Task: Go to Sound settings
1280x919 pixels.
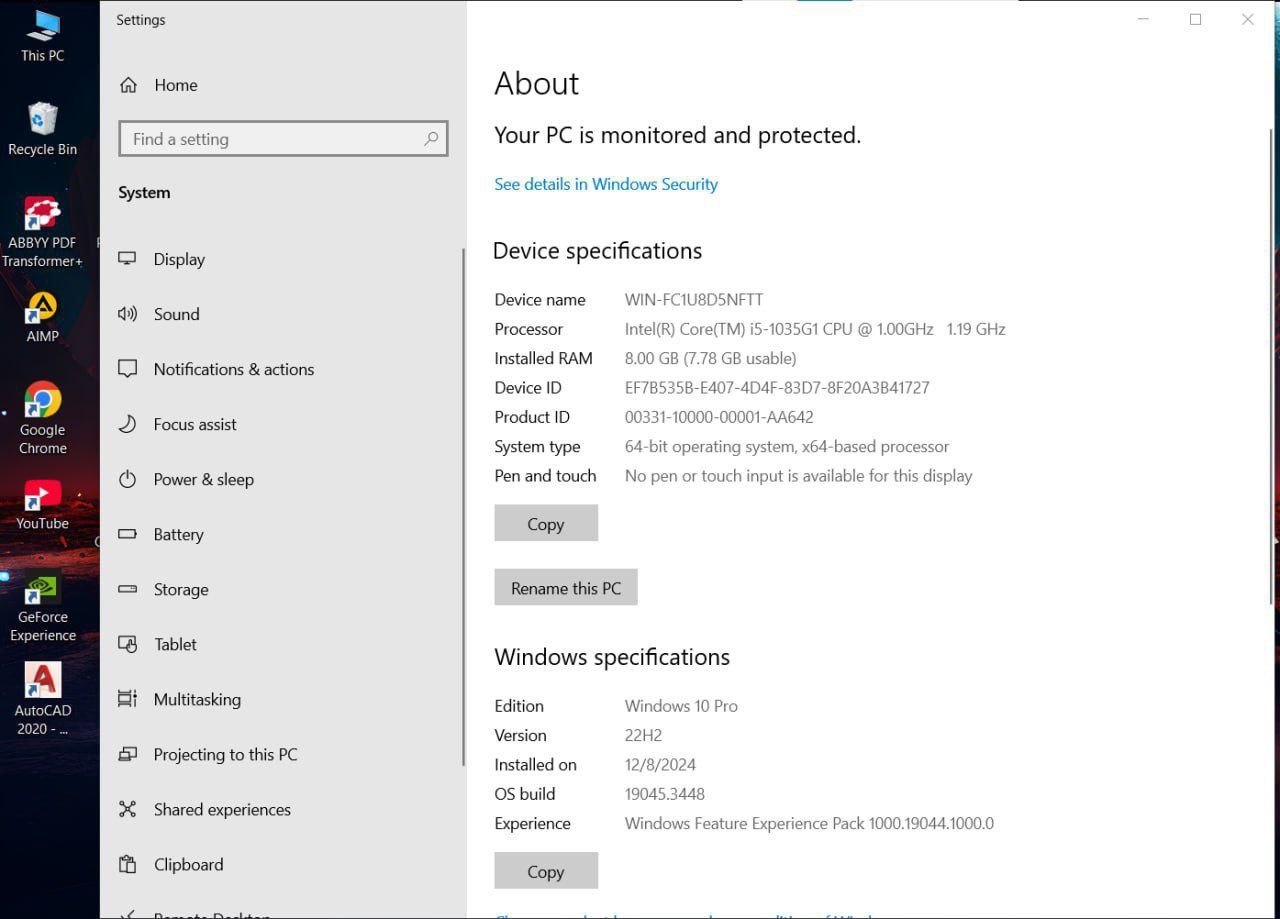Action: [x=282, y=314]
